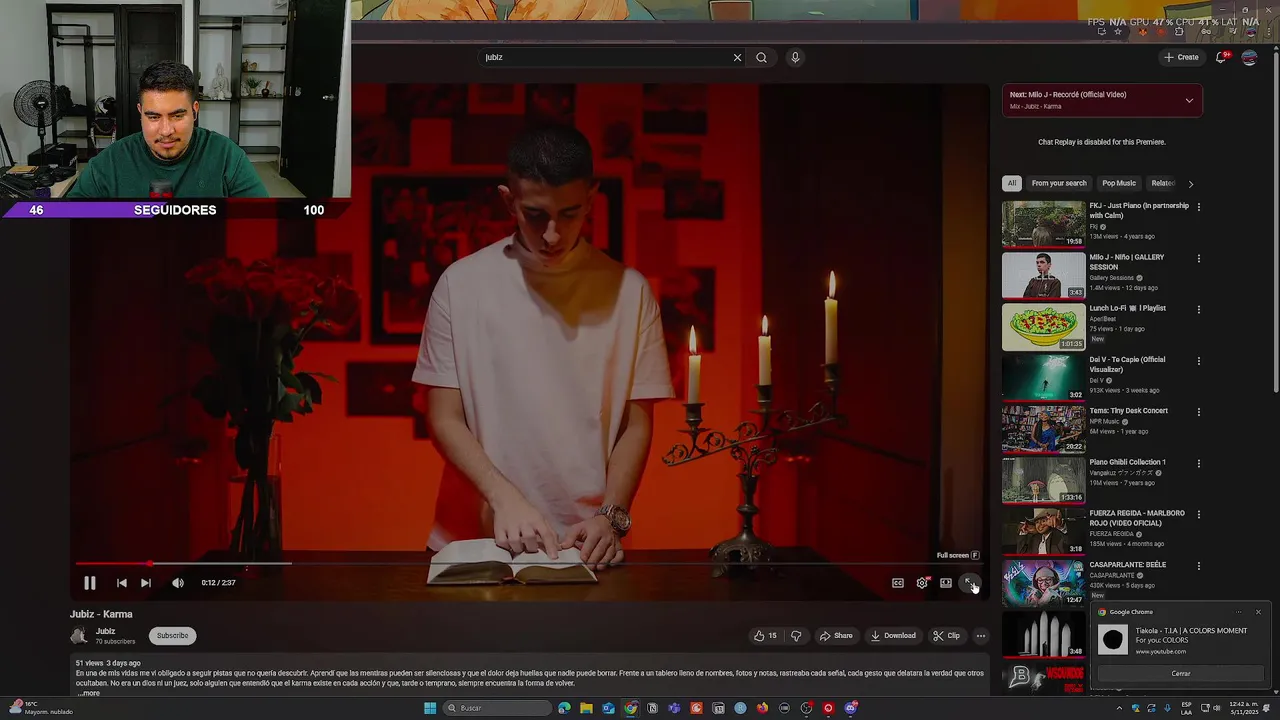Bookmark this page with the star

click(x=1118, y=32)
